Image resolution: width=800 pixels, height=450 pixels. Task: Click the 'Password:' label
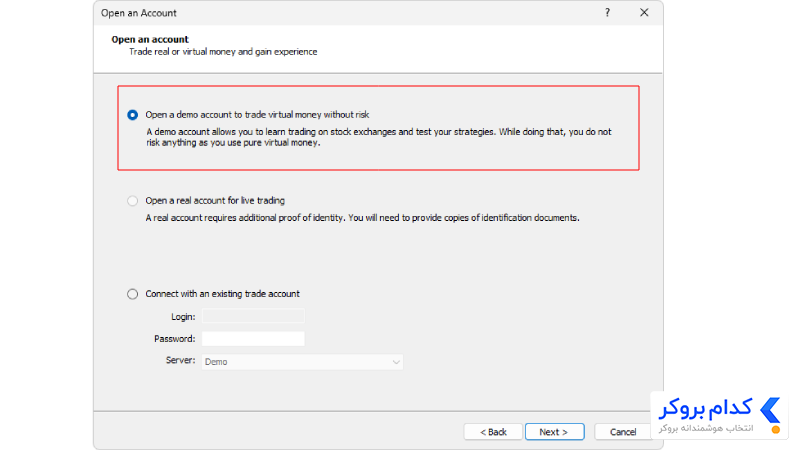(x=174, y=339)
